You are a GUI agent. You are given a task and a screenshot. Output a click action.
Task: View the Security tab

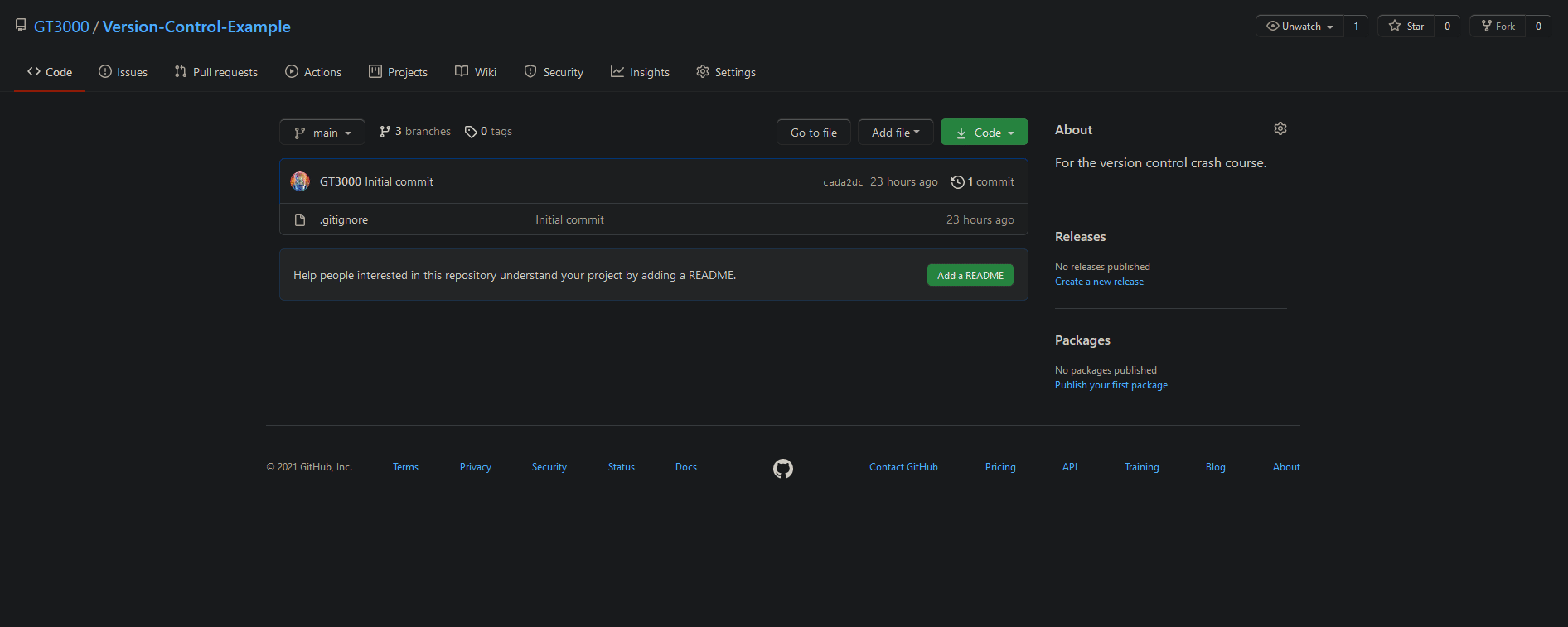coord(554,72)
